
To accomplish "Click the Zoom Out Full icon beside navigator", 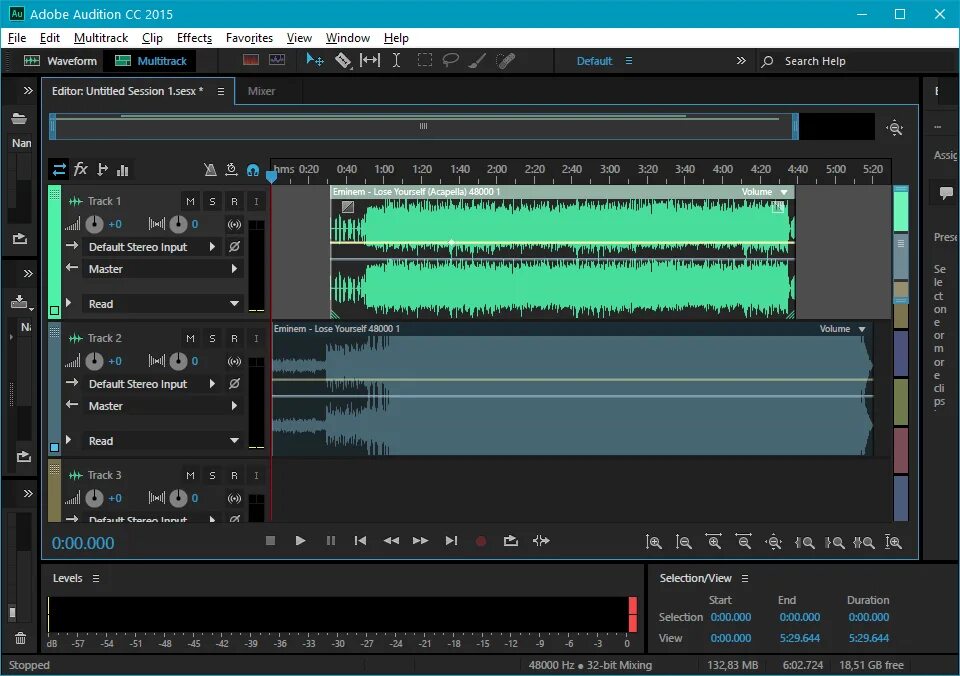I will point(894,128).
